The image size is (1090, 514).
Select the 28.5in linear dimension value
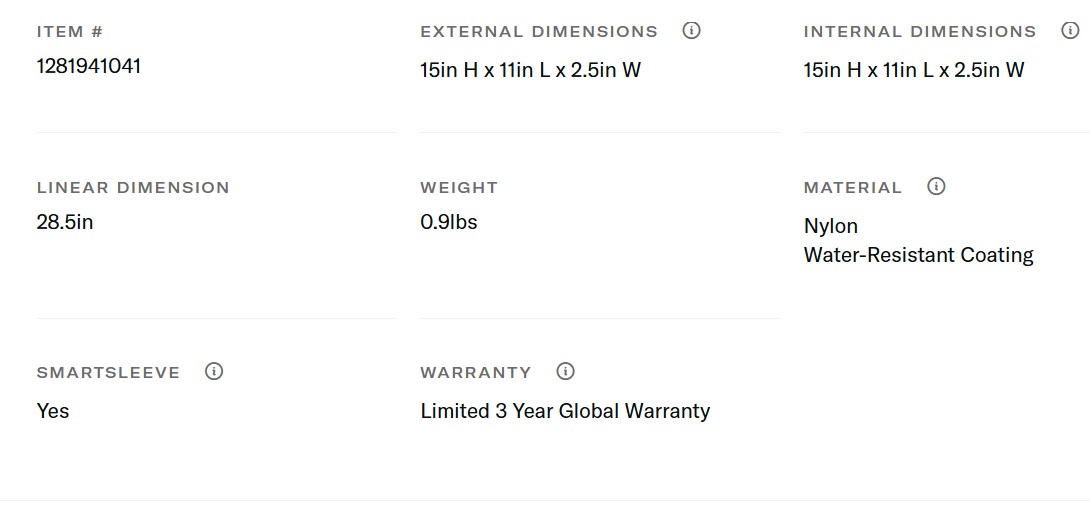(x=65, y=222)
